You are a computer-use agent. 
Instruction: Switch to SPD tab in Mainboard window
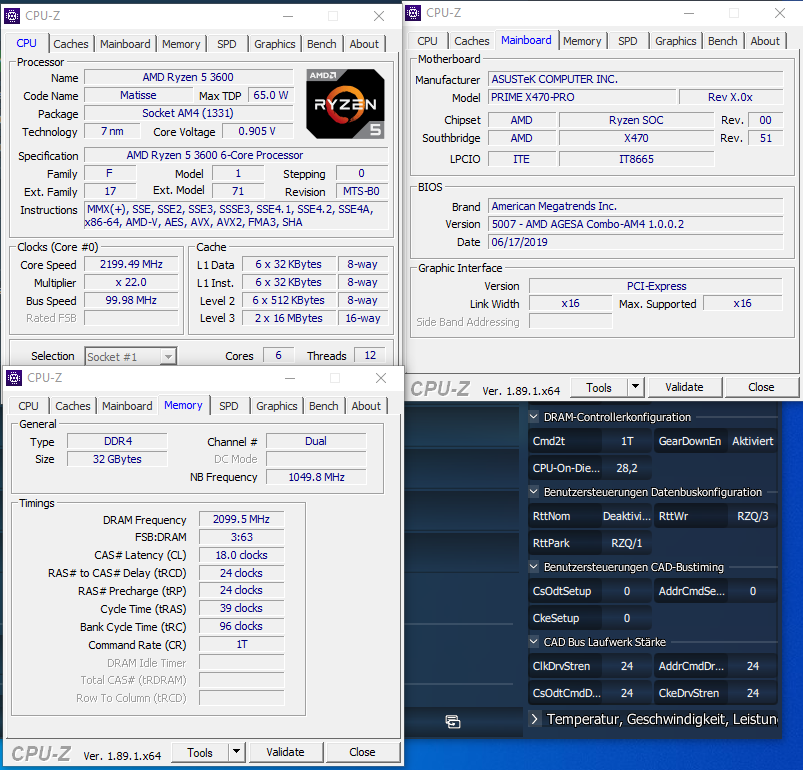click(628, 41)
